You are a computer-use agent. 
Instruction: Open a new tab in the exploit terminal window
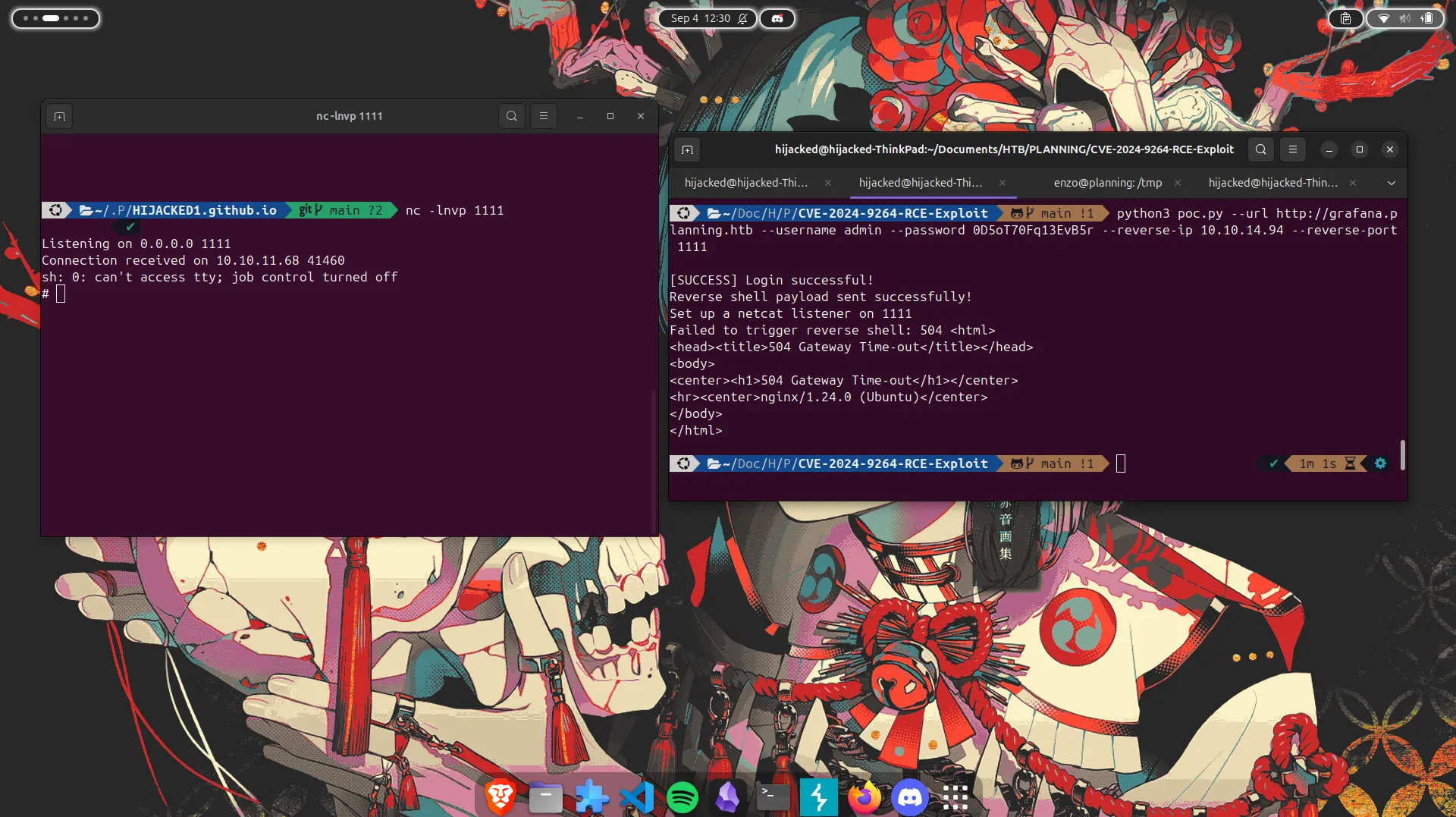688,149
